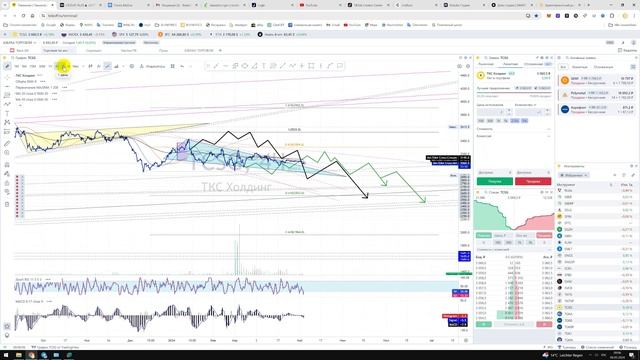Open the more menu for Пересечение MA/EMA indicator
640x360 pixels.
64,87
